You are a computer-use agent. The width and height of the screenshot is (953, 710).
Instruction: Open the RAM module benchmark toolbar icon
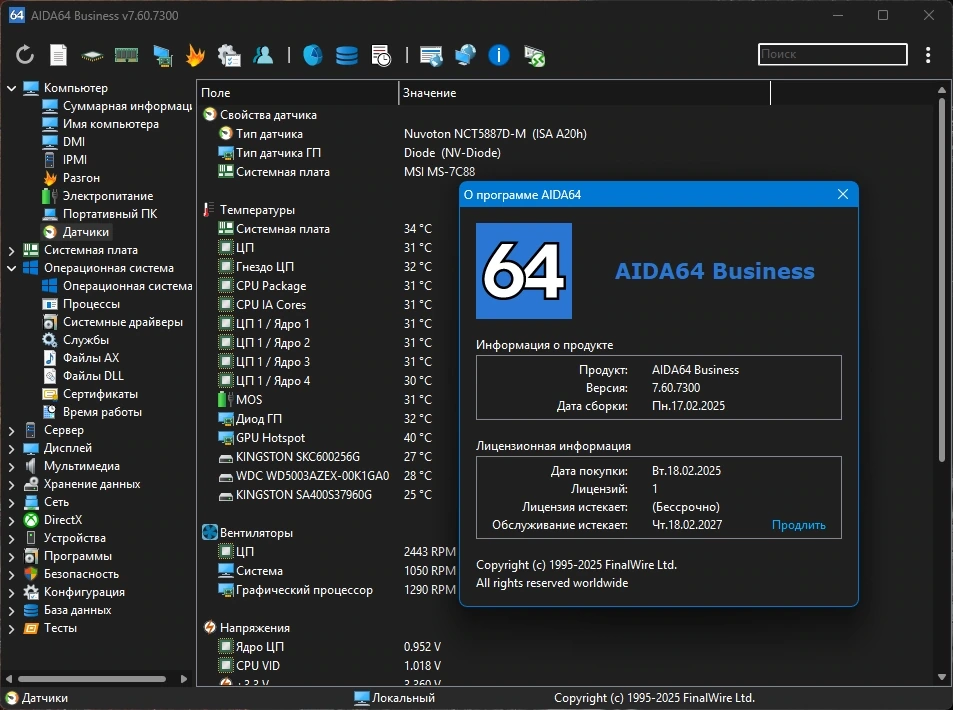126,55
